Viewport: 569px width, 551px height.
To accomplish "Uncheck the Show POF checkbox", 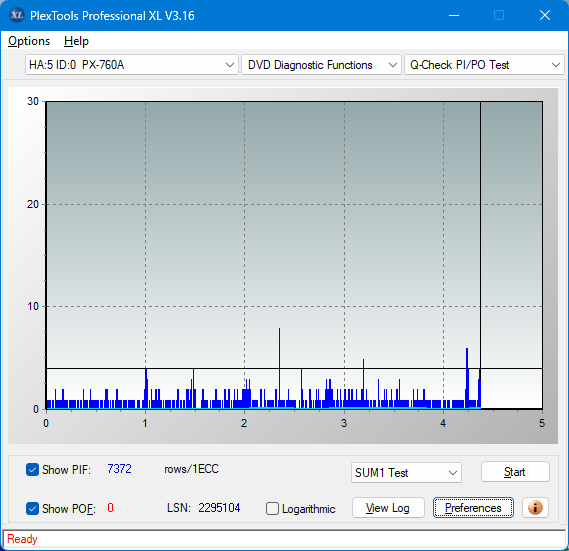I will pos(32,508).
